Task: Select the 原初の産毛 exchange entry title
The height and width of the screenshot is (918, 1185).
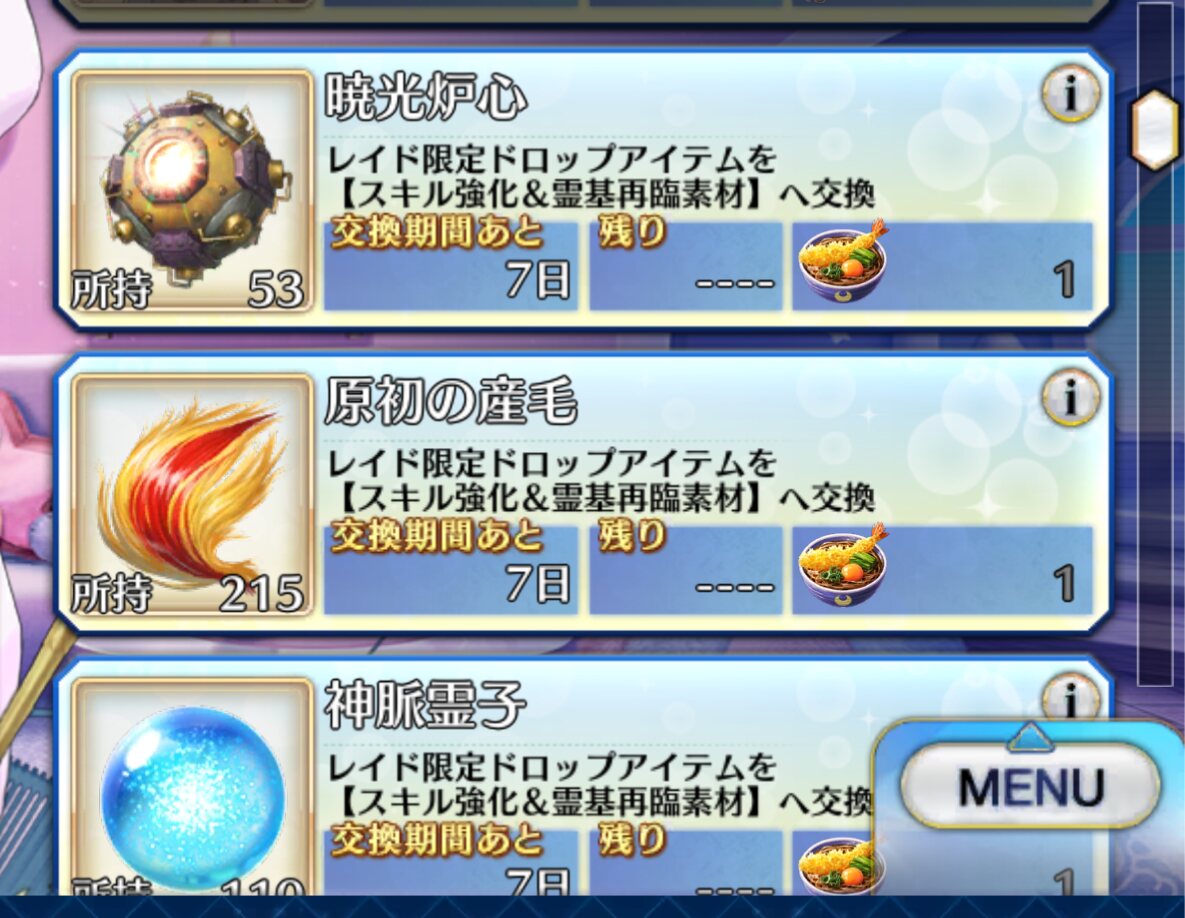Action: point(450,401)
